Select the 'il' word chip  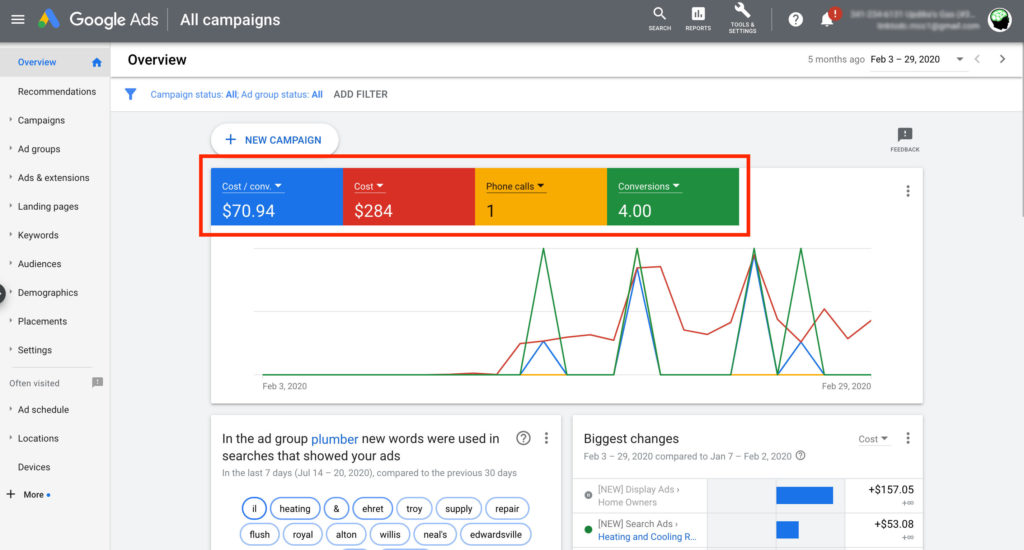click(254, 508)
